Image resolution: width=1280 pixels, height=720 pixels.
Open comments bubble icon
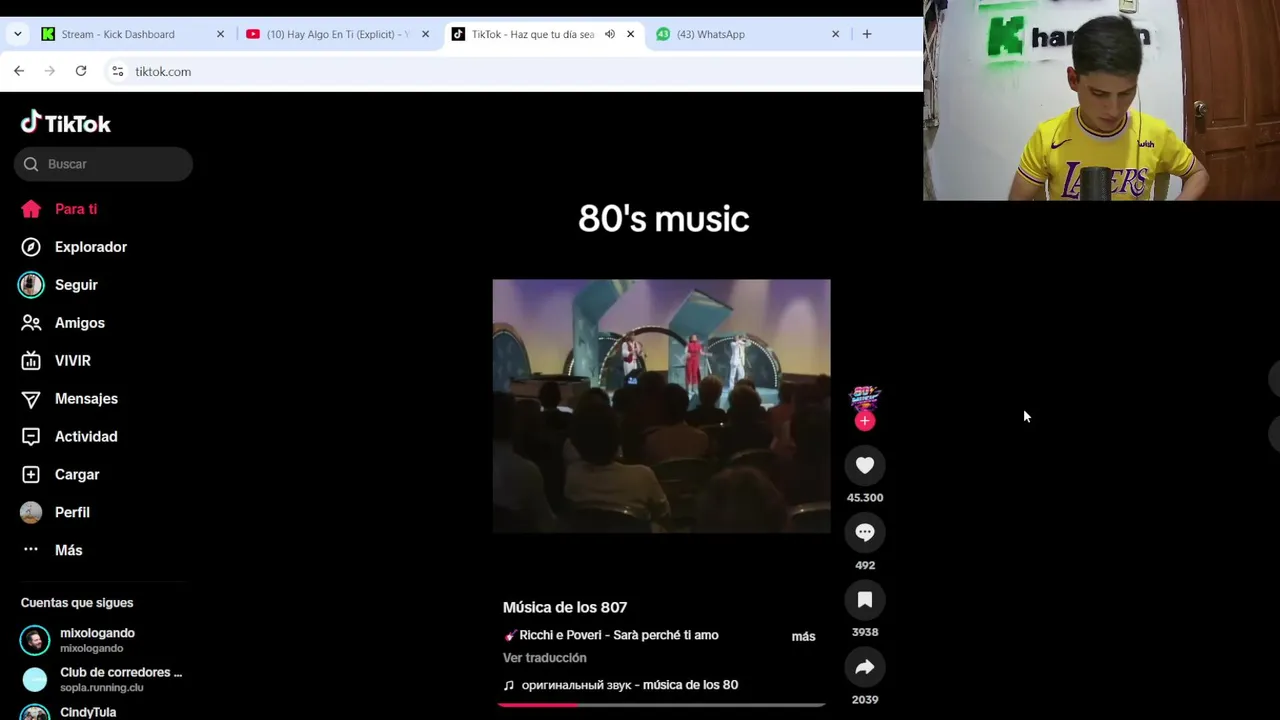[x=865, y=533]
